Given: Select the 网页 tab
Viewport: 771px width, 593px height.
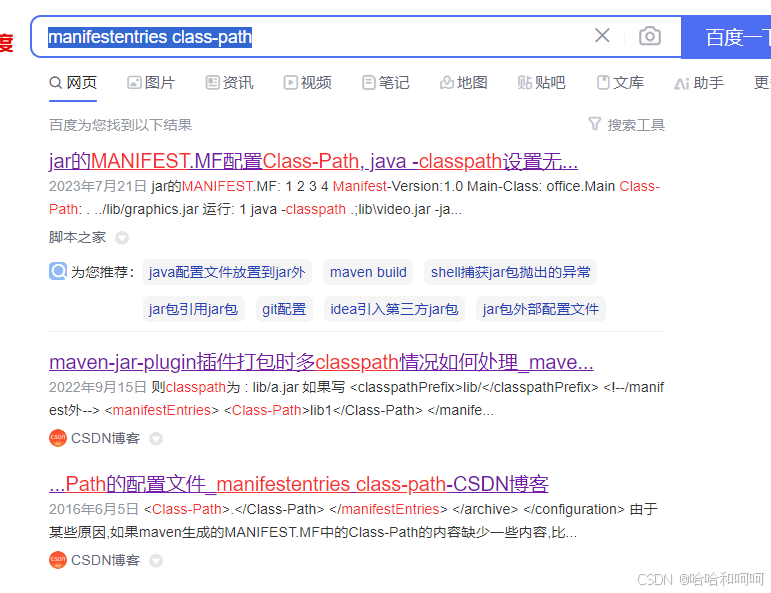Looking at the screenshot, I should point(73,83).
